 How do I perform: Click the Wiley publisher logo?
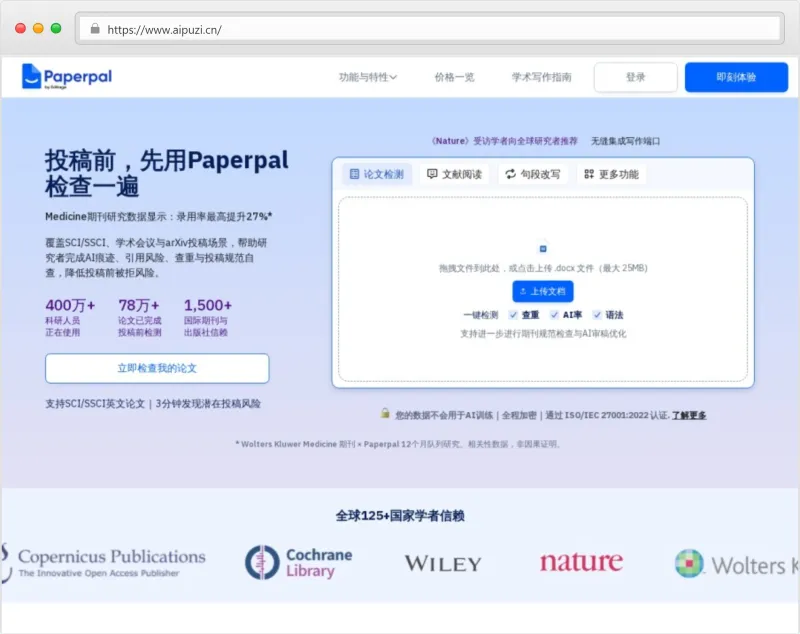click(x=443, y=564)
